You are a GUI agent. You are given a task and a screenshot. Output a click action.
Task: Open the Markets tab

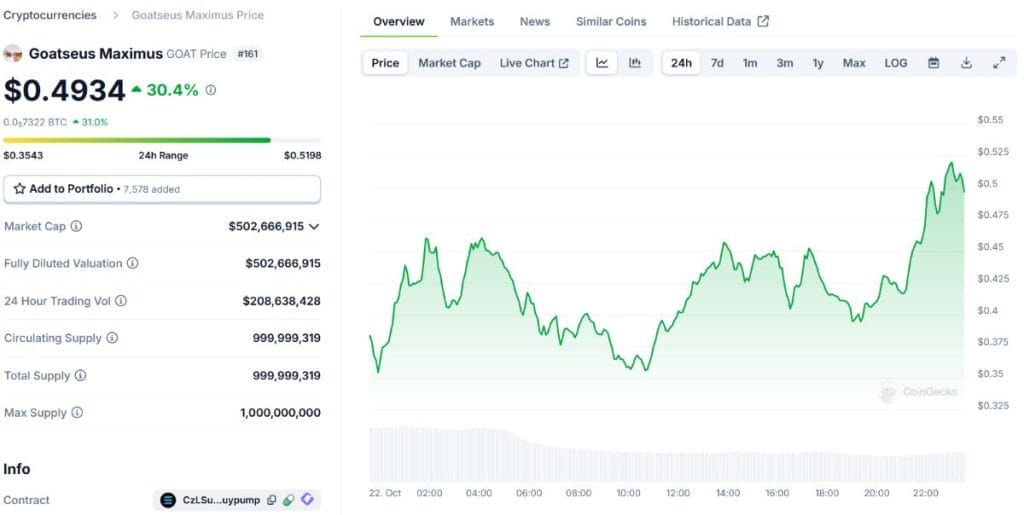(x=472, y=22)
